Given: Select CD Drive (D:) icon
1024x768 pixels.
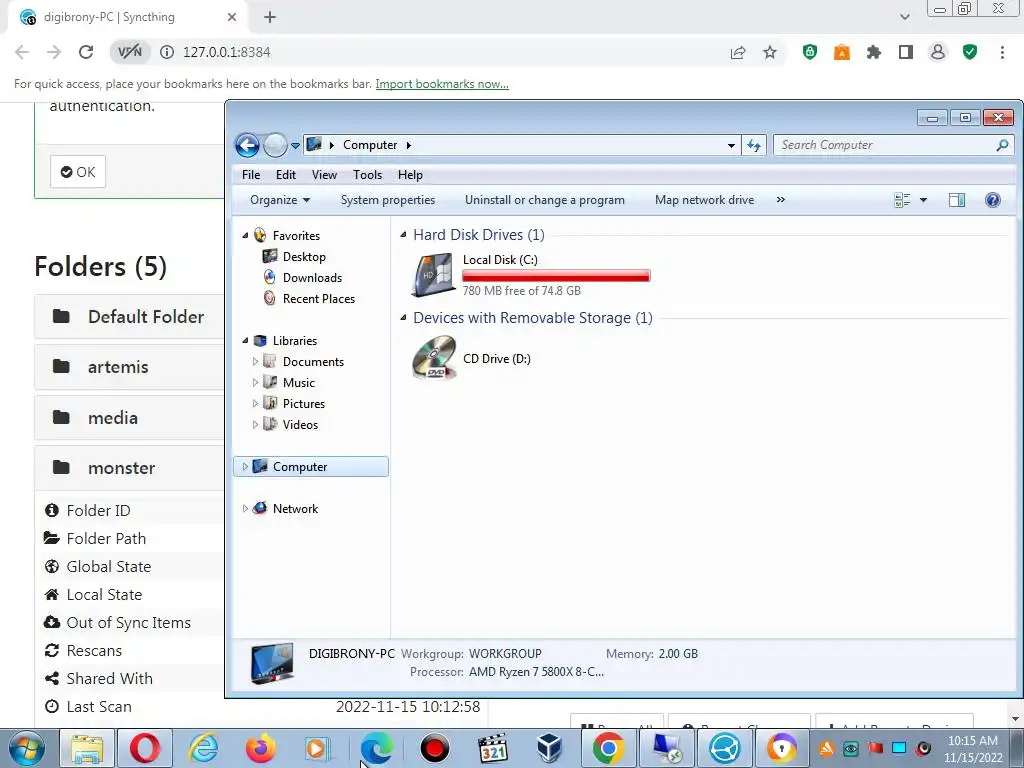Looking at the screenshot, I should (434, 358).
